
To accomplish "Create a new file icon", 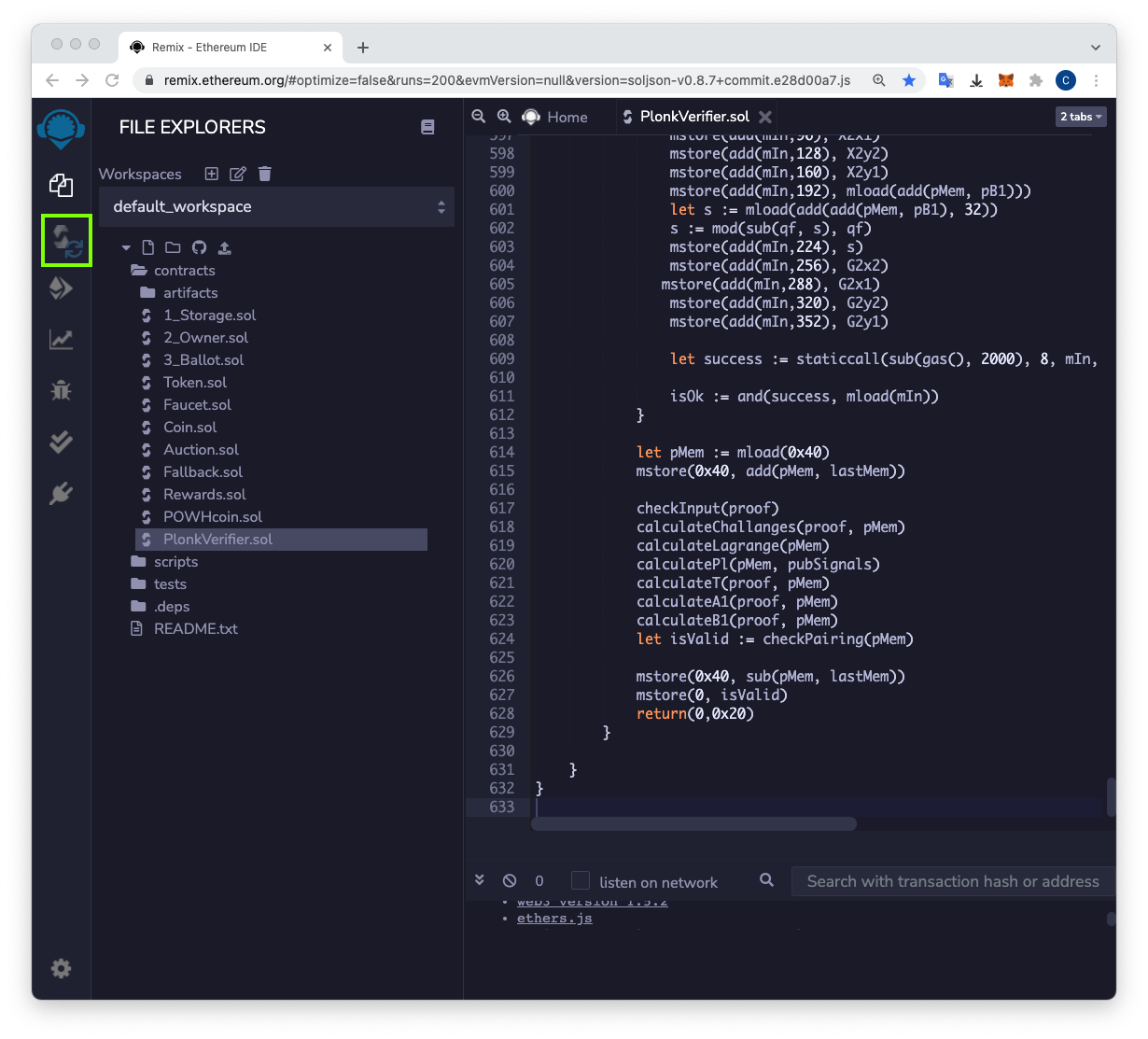I will pos(147,247).
